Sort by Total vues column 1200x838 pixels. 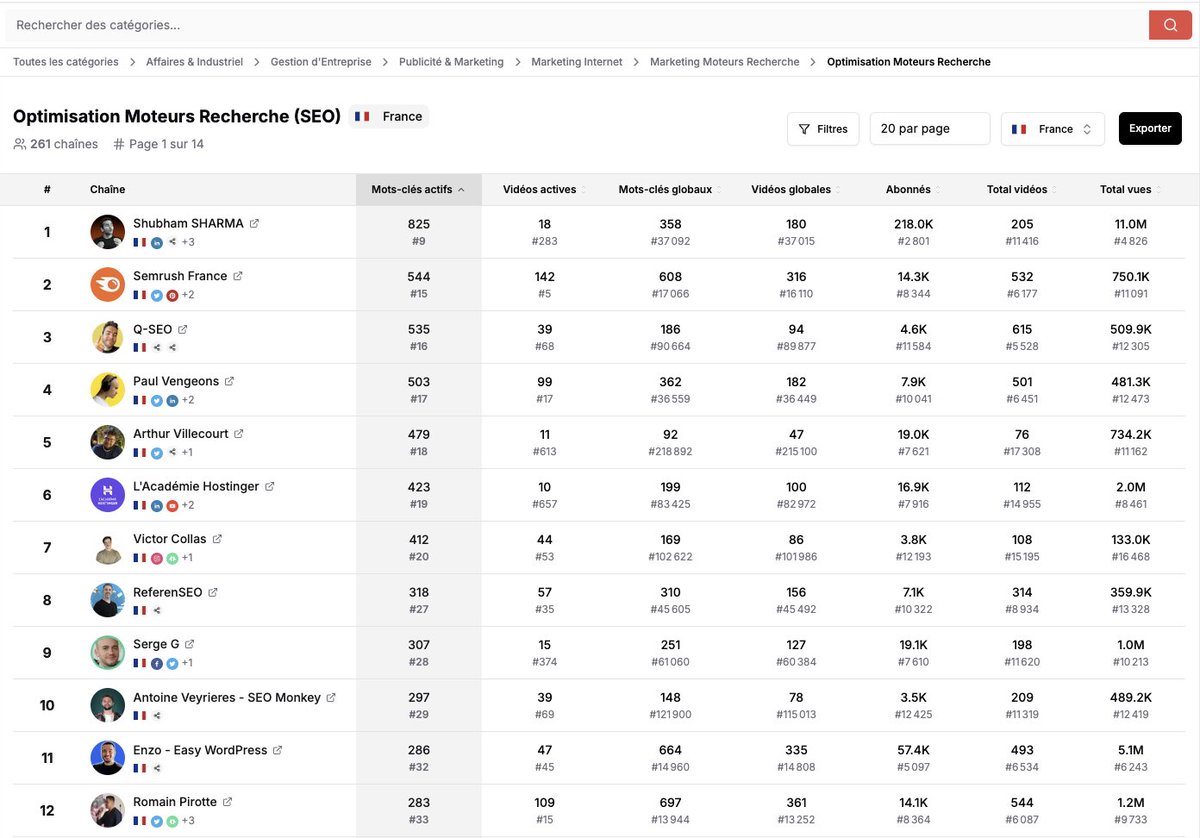1130,190
